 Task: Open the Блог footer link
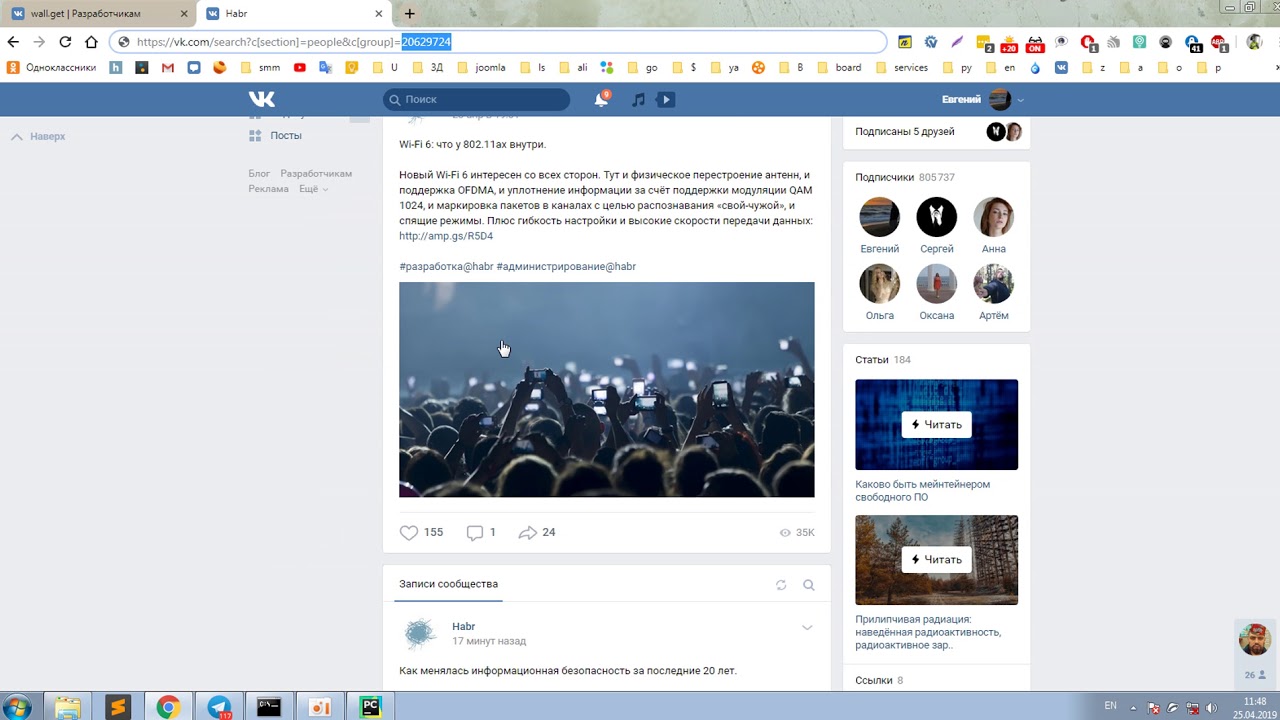point(259,174)
